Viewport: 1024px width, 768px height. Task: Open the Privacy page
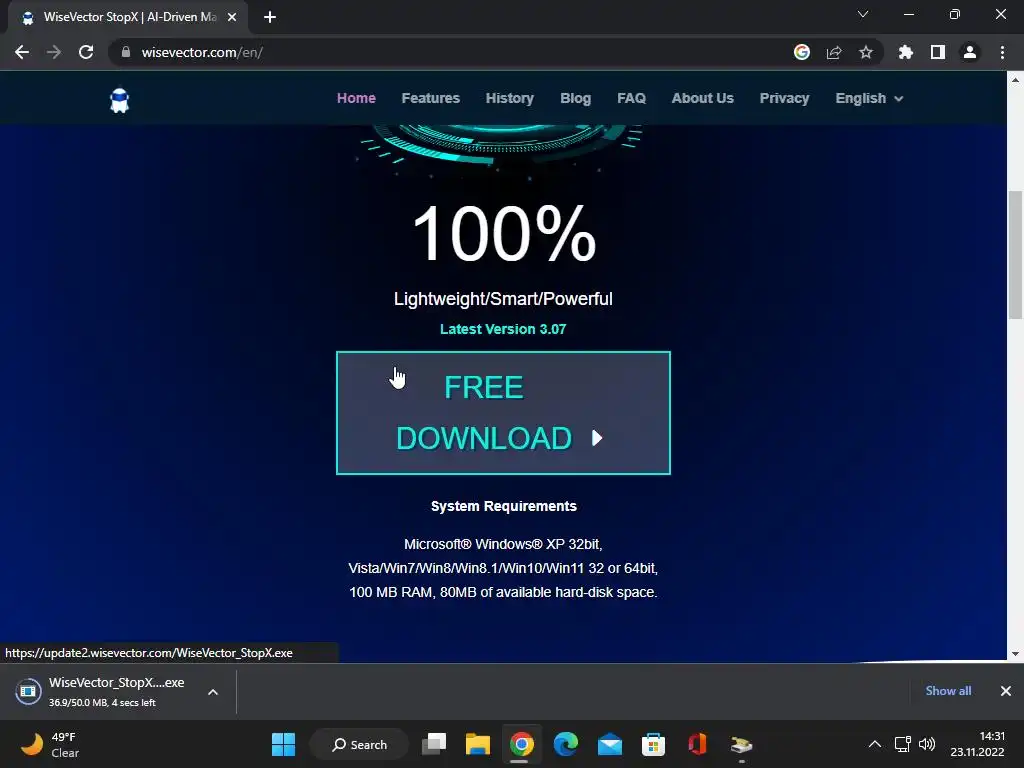click(784, 99)
